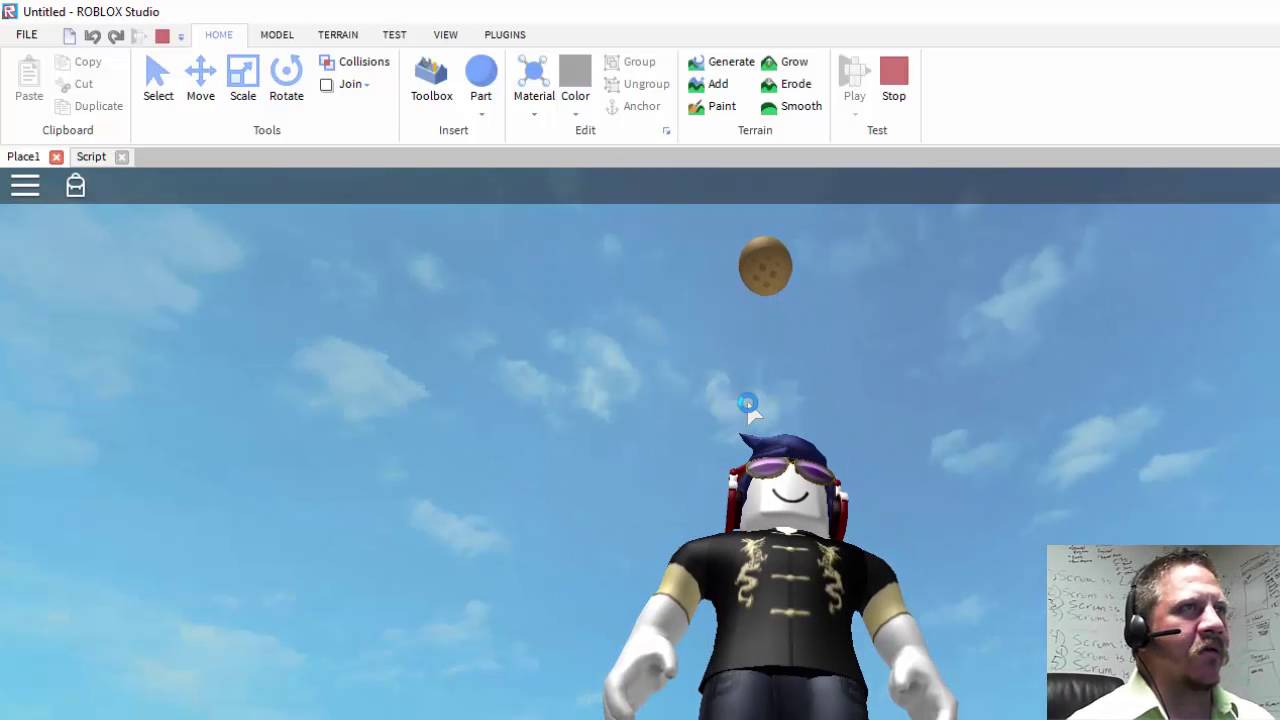1280x720 pixels.
Task: Click the floating cookie object
Action: click(x=765, y=266)
